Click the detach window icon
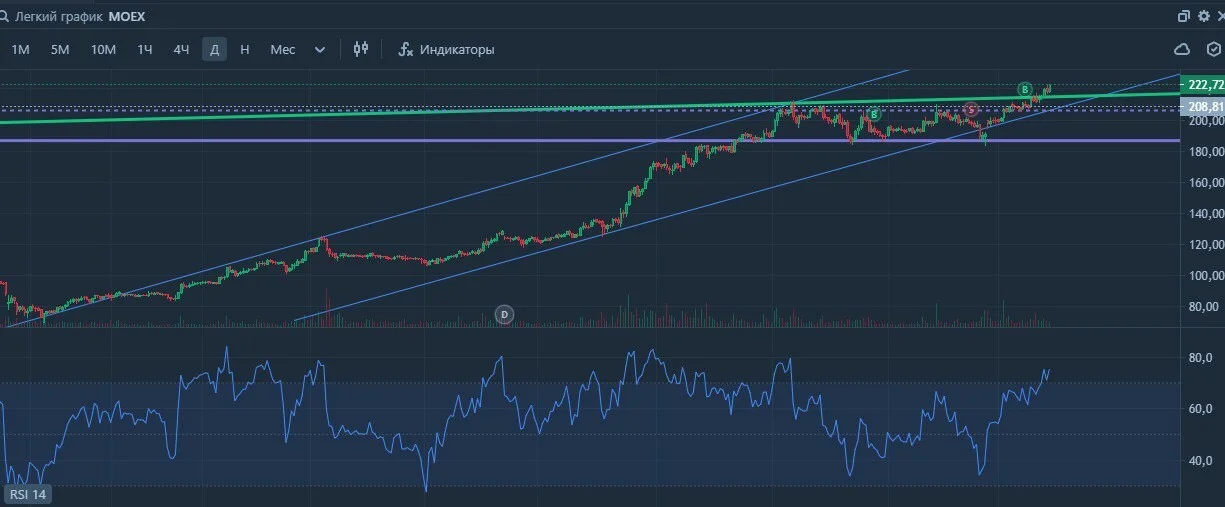Screen dimensions: 1225x507 click(1184, 16)
